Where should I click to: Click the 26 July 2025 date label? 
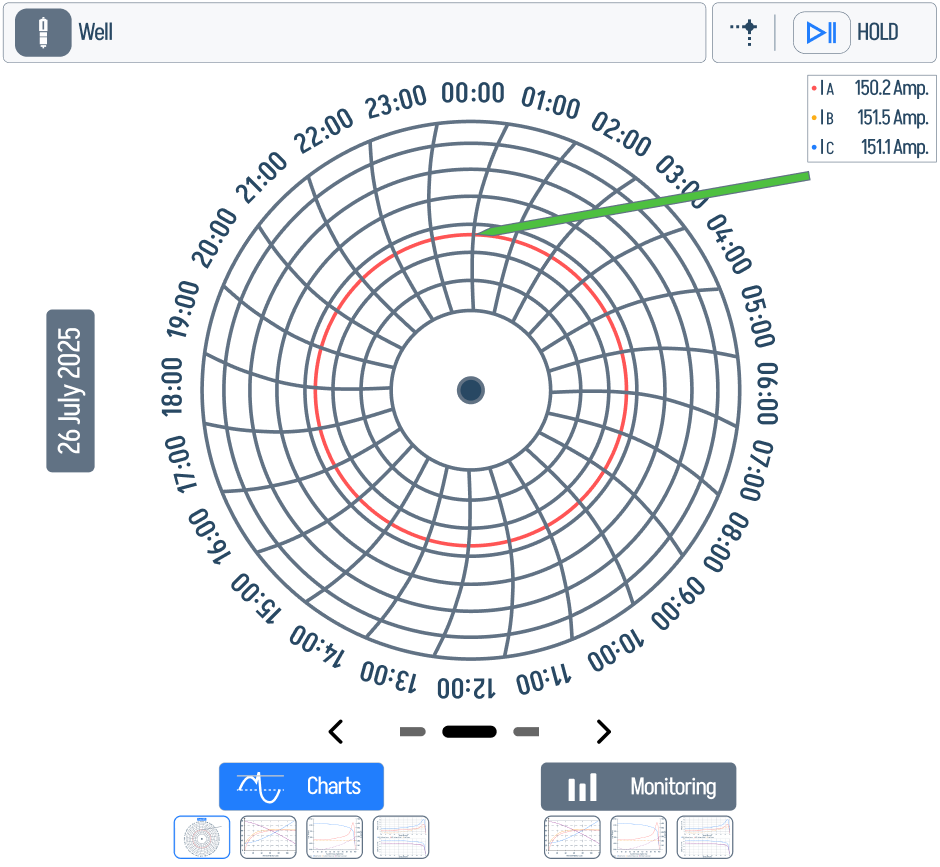pyautogui.click(x=70, y=391)
